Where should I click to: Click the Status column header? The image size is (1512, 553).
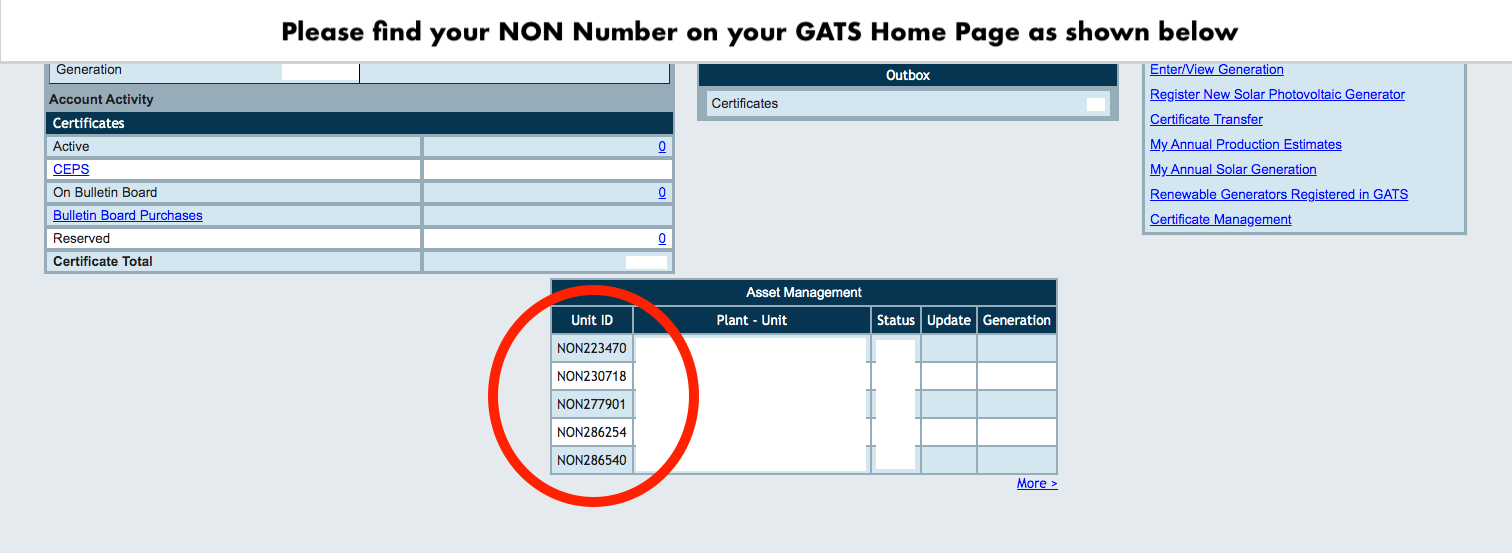896,320
